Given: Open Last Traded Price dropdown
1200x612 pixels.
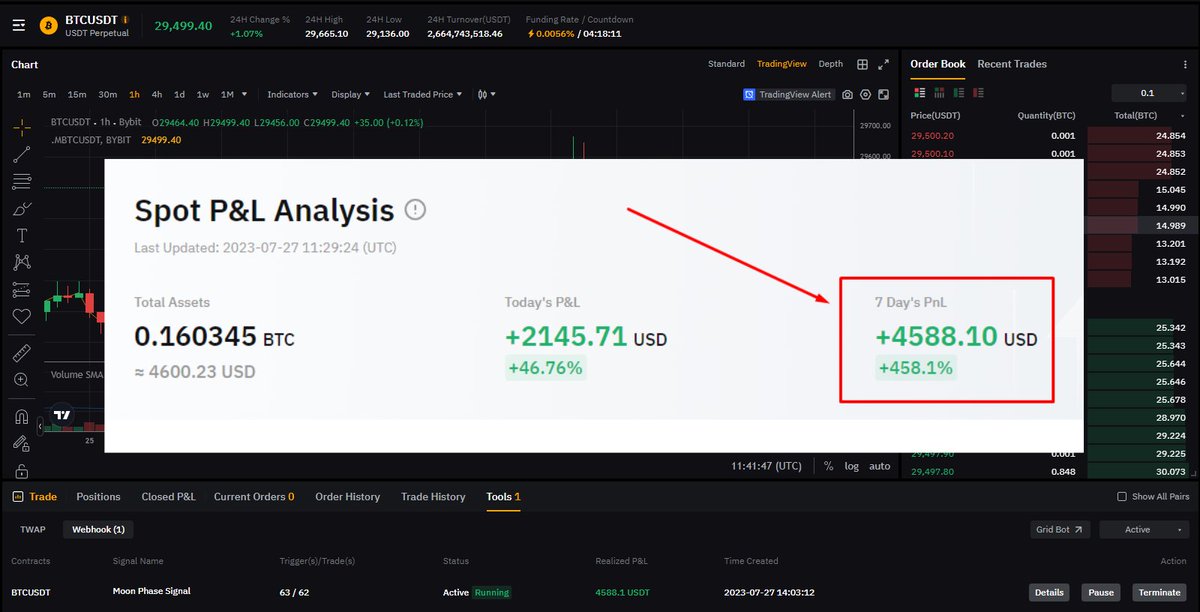Looking at the screenshot, I should tap(423, 94).
